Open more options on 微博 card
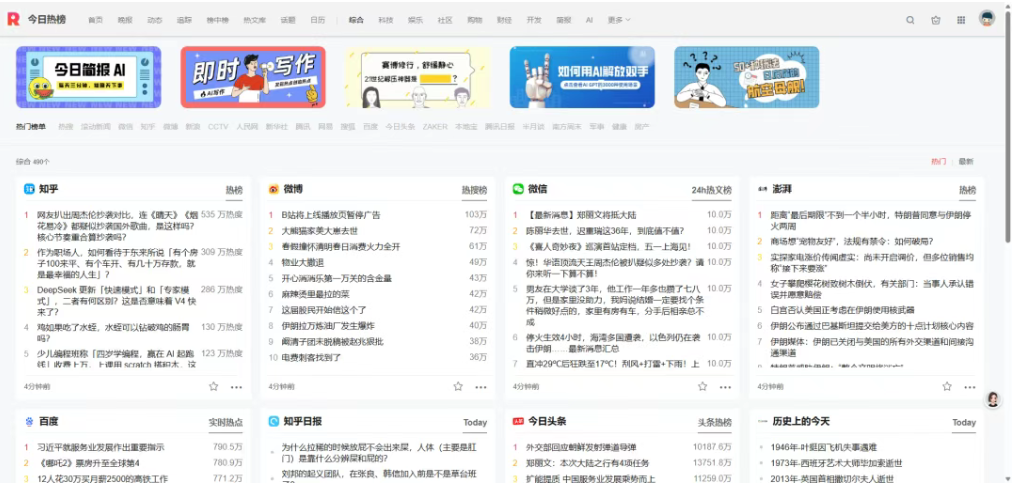Screen dimensions: 1017x498 [x=481, y=387]
